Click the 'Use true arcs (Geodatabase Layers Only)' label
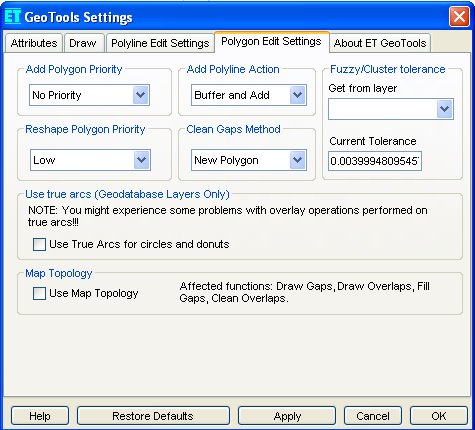The image size is (475, 430). pyautogui.click(x=127, y=194)
